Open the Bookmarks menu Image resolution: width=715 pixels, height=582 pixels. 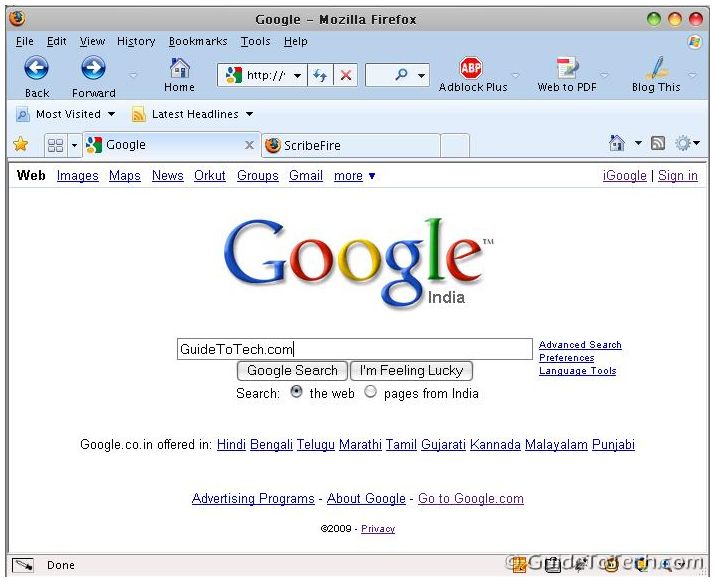click(198, 42)
